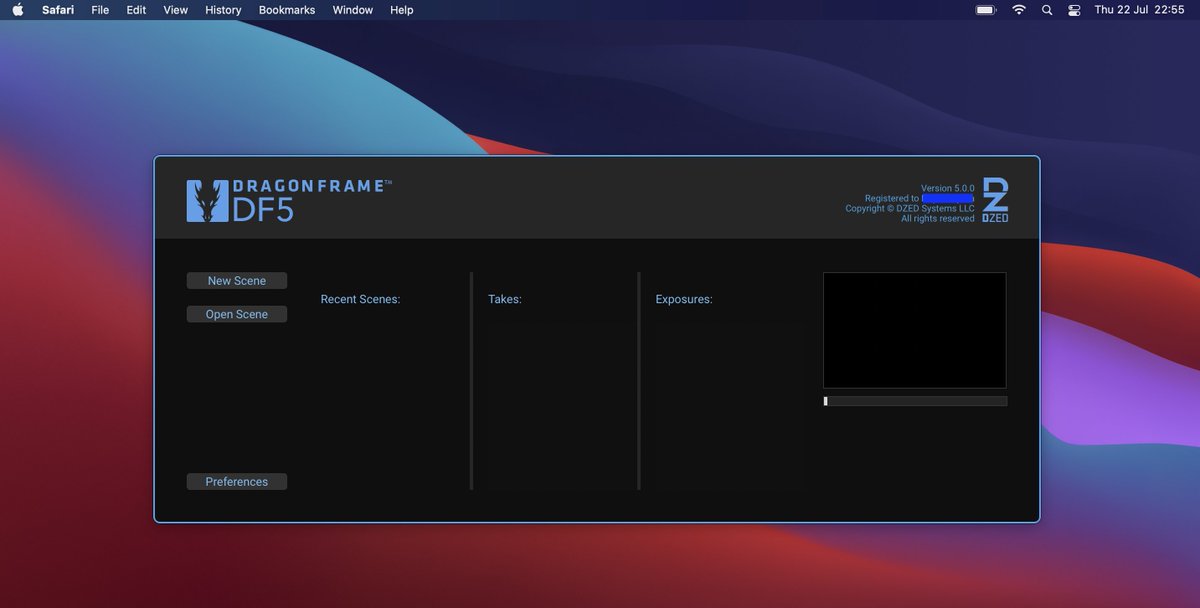
Task: Open the Bookmarks menu
Action: (287, 10)
